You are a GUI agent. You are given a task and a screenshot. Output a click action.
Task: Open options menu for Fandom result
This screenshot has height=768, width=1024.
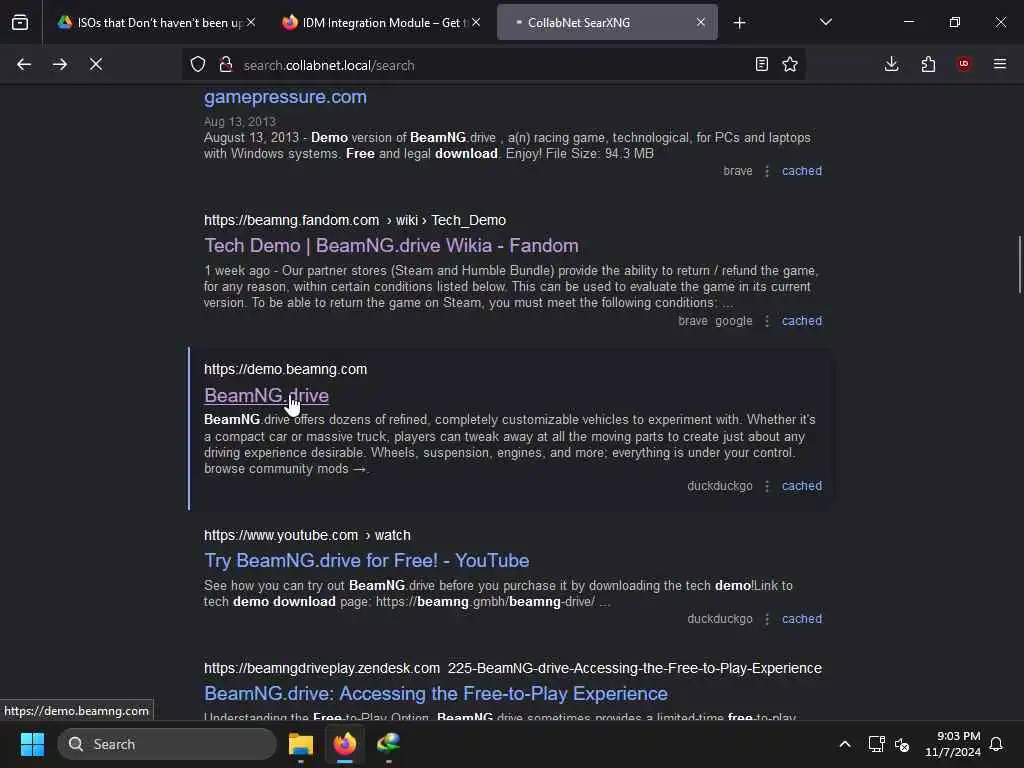click(x=767, y=321)
